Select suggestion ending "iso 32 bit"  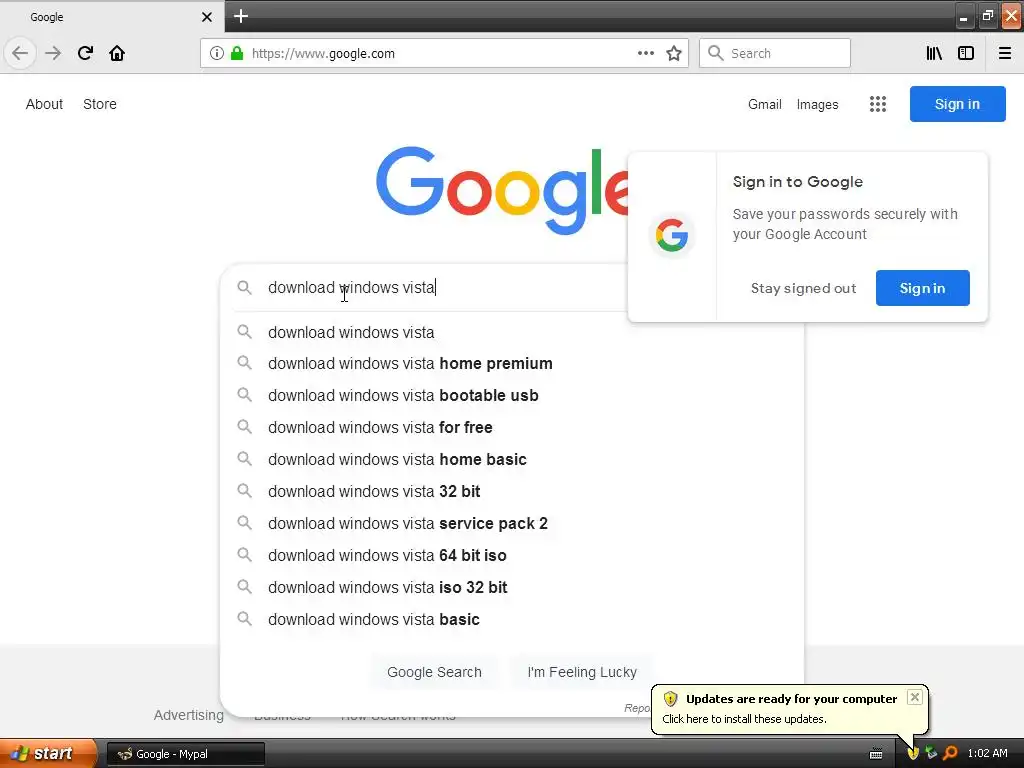click(x=512, y=588)
